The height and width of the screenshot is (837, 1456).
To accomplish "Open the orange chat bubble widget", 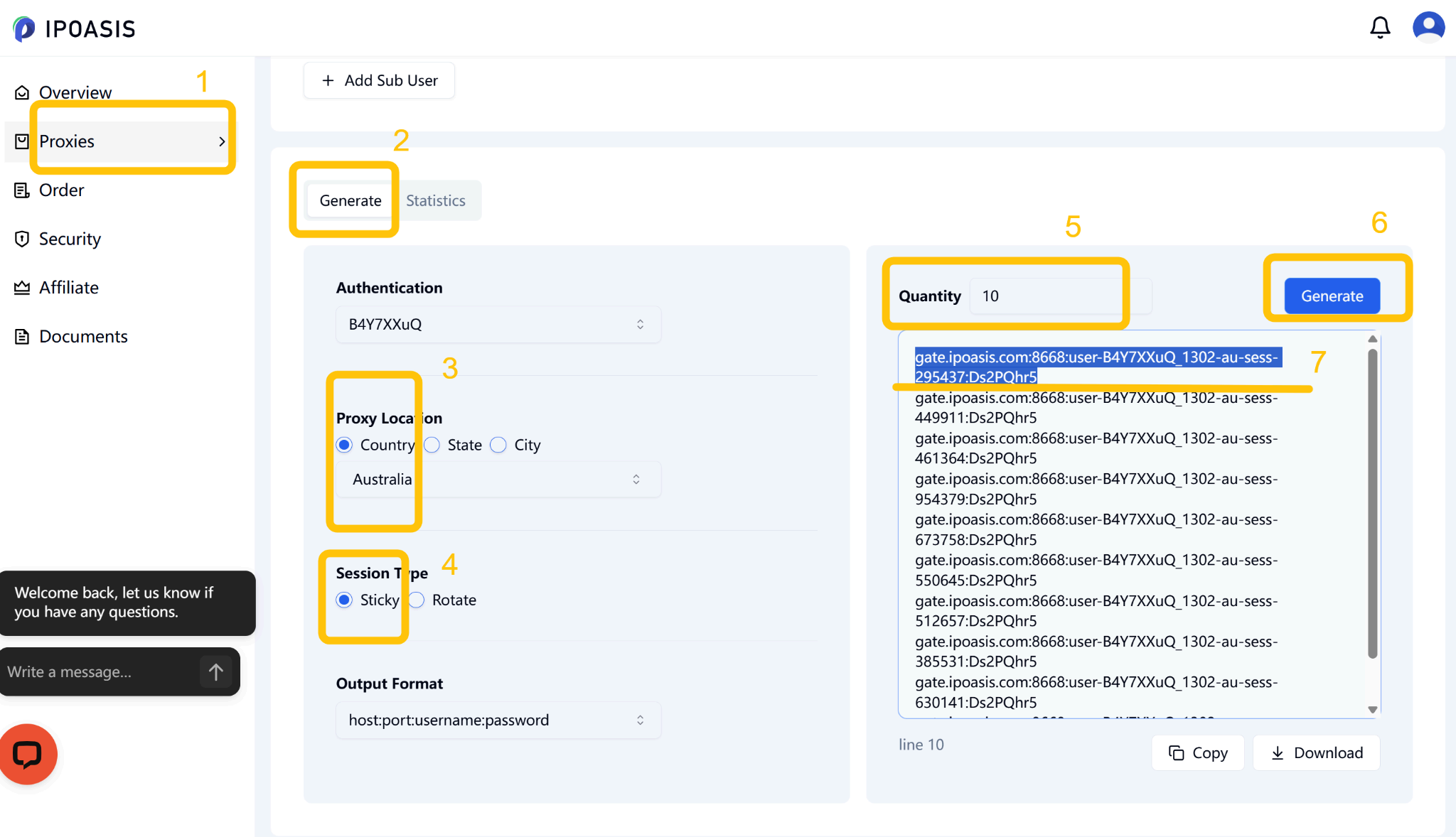I will tap(28, 754).
